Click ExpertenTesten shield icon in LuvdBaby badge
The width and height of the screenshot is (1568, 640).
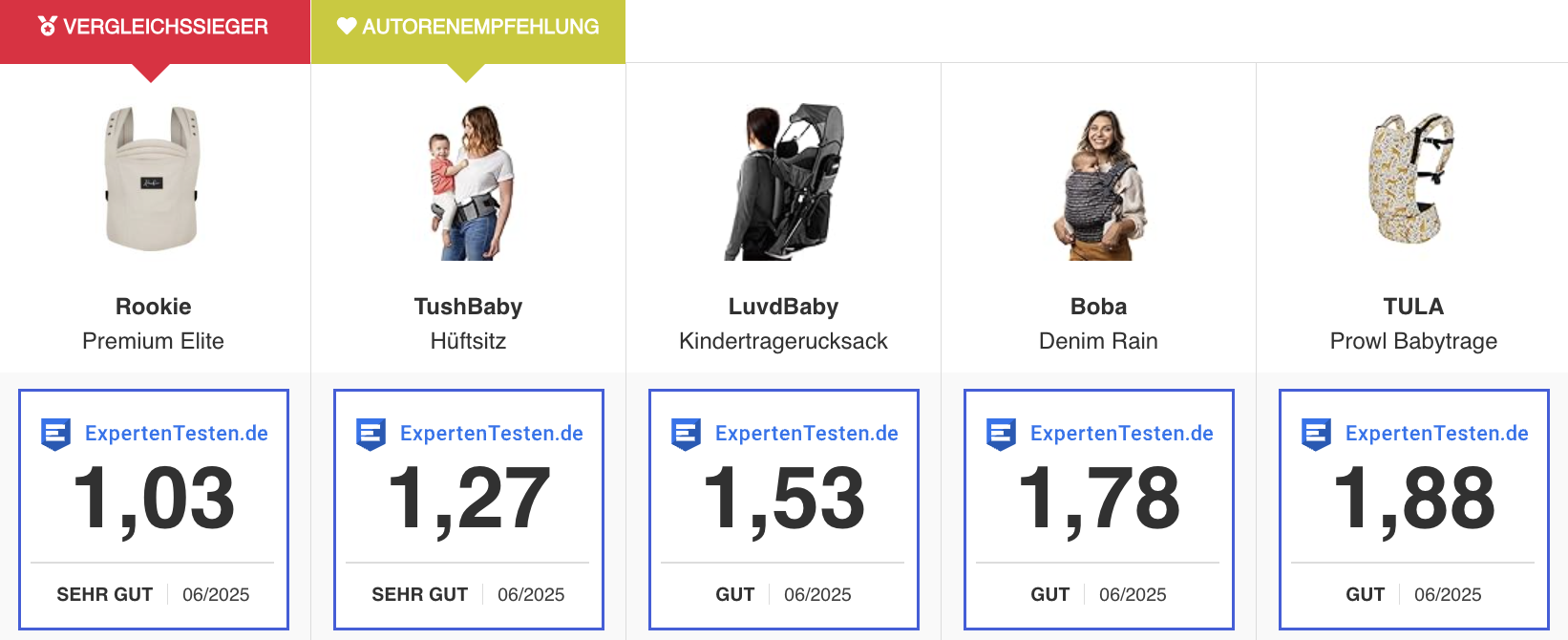(x=687, y=435)
